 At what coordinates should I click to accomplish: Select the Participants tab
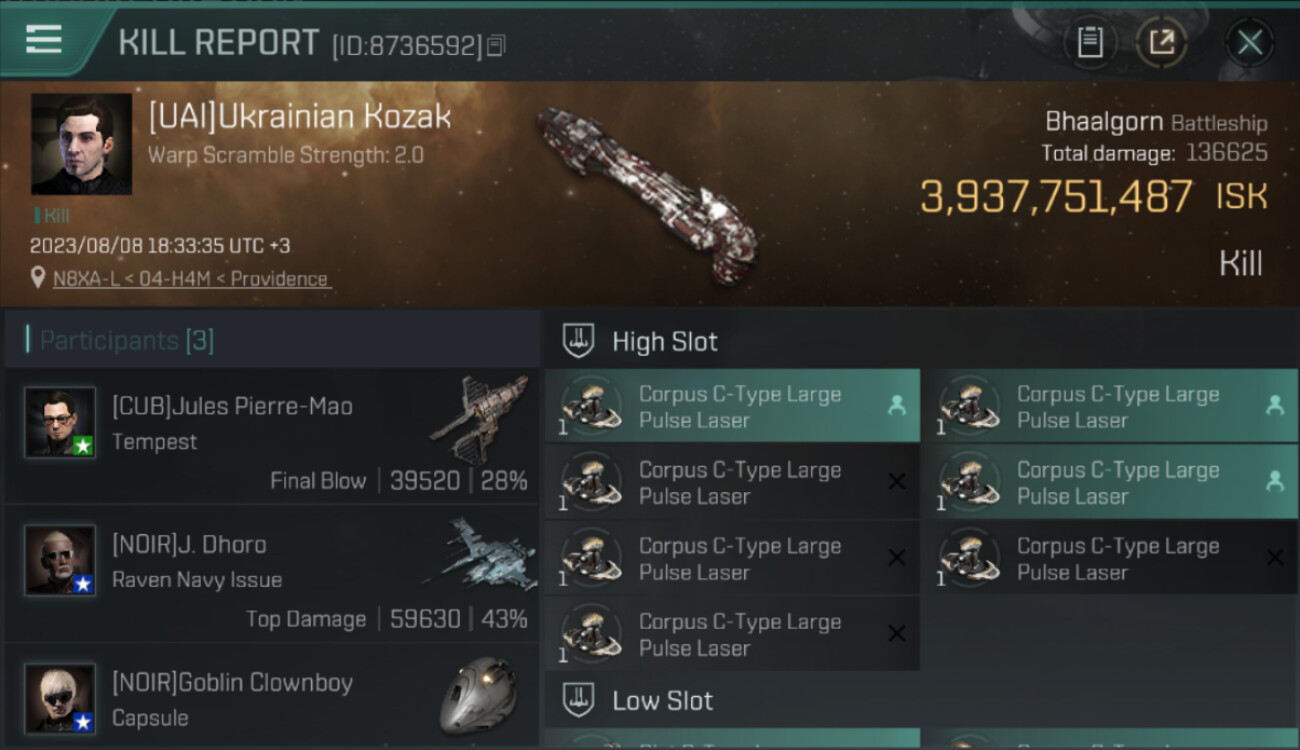coord(126,340)
